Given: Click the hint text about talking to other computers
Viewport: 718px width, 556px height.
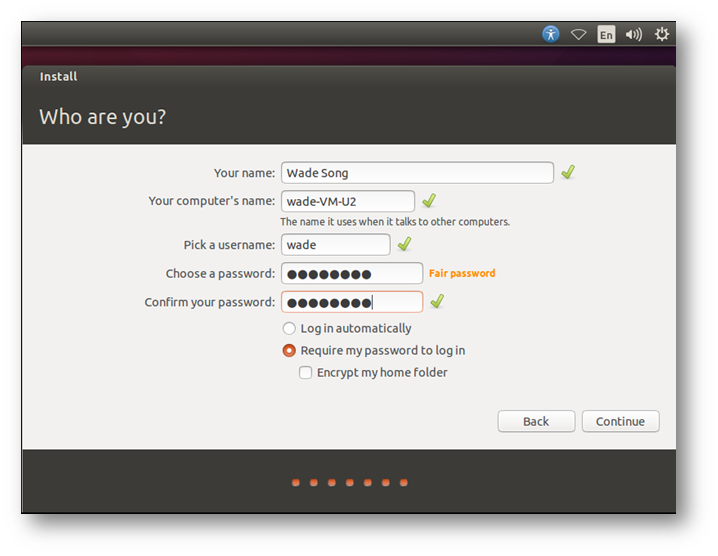Looking at the screenshot, I should click(x=395, y=222).
